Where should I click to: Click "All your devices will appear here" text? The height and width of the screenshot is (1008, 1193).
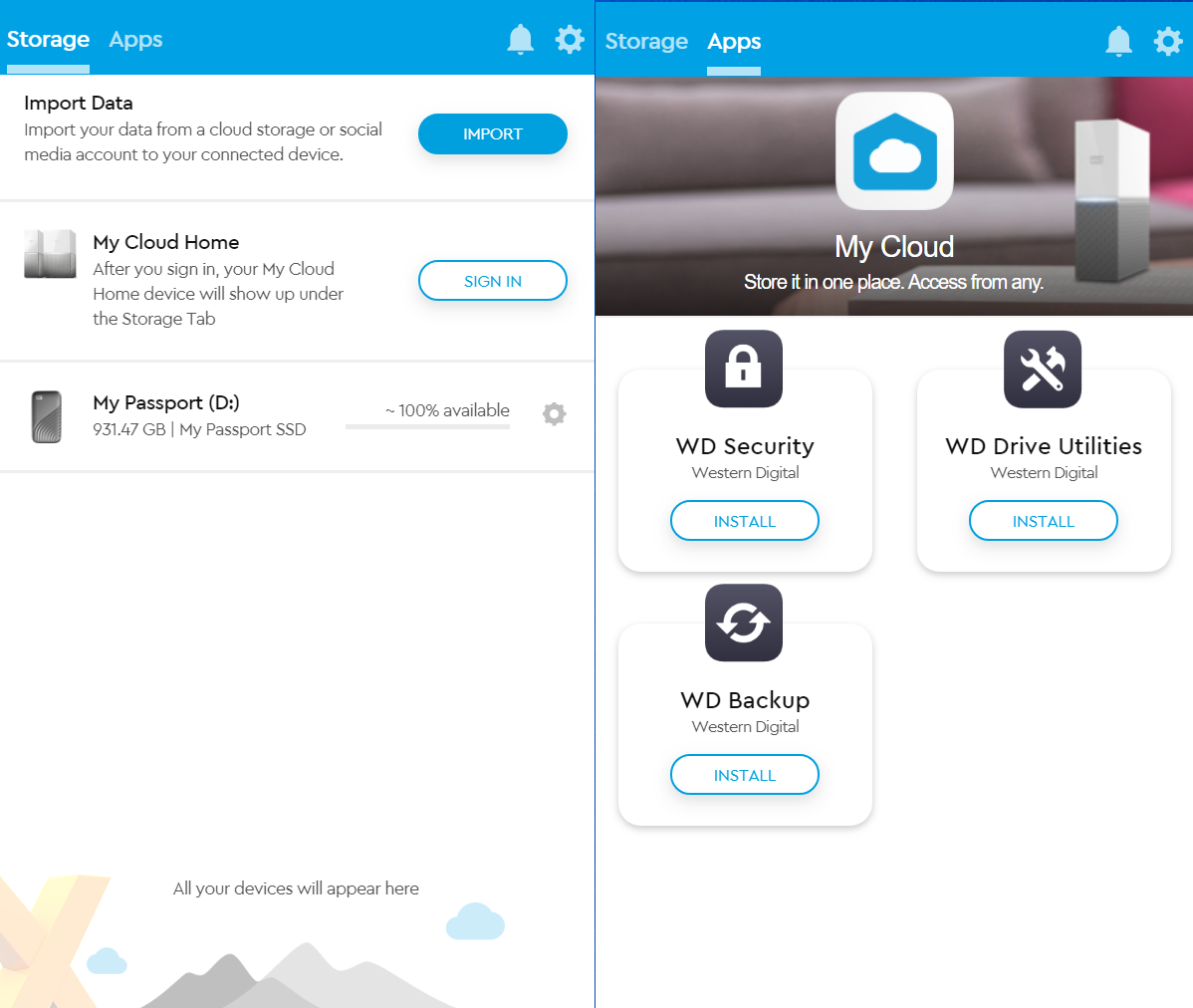click(296, 888)
